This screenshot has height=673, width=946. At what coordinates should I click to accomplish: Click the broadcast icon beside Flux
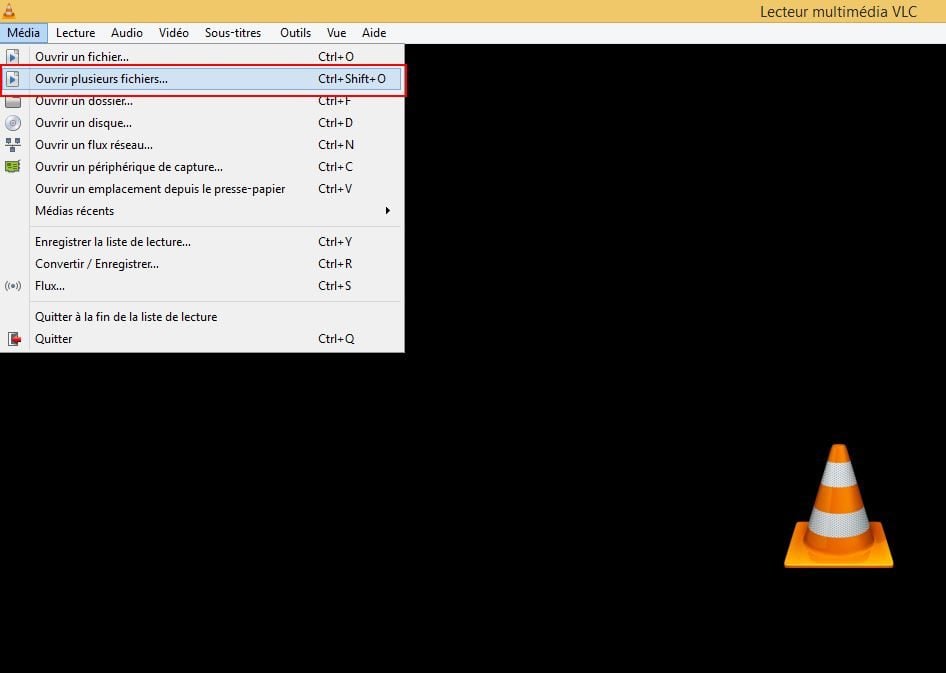click(x=13, y=286)
